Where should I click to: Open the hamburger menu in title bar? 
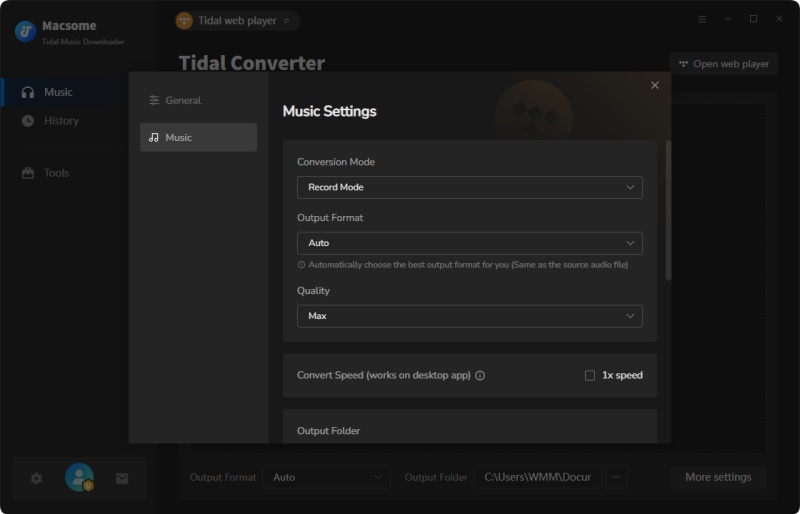(x=702, y=19)
